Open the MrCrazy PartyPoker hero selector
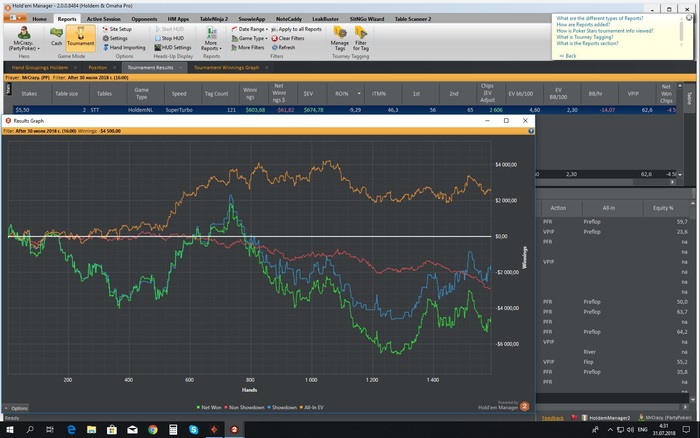700x438 pixels. (x=24, y=38)
